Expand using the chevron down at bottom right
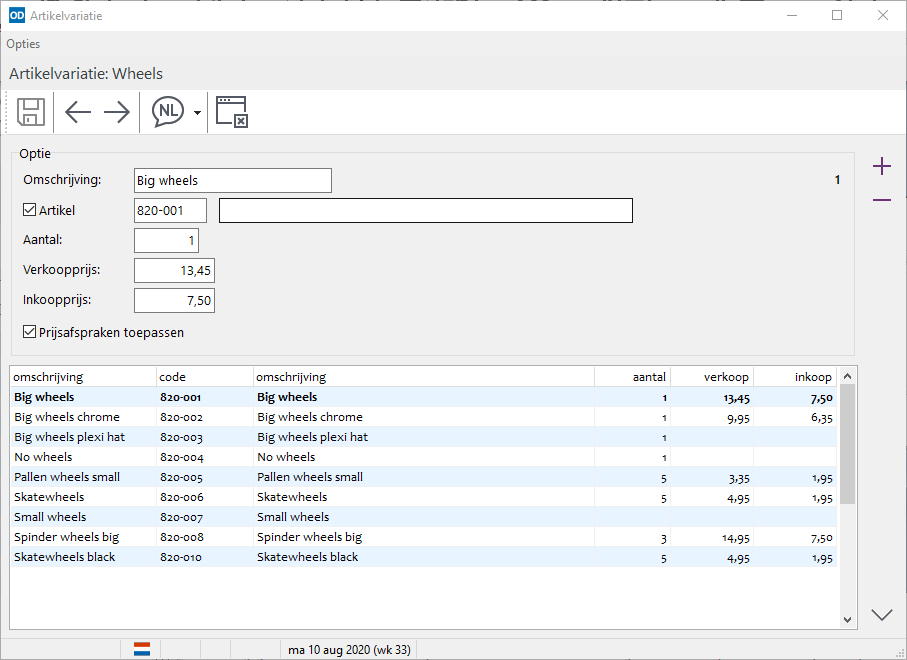The height and width of the screenshot is (660, 907). pyautogui.click(x=881, y=615)
